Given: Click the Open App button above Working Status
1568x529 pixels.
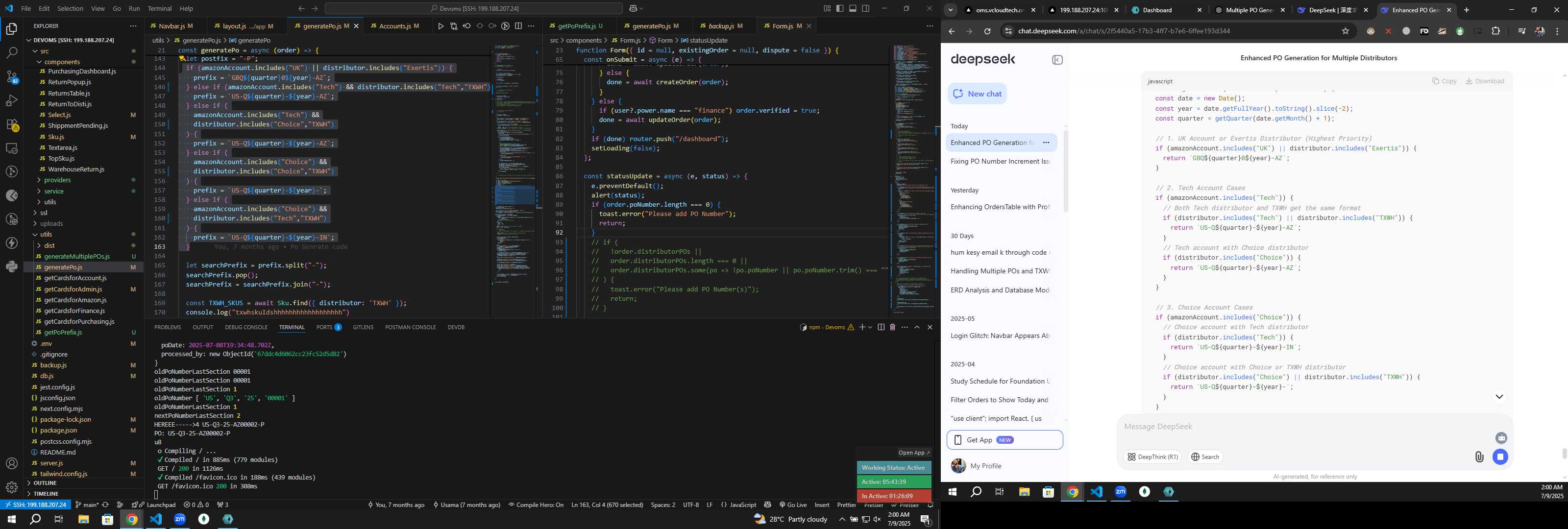Looking at the screenshot, I should tap(914, 453).
